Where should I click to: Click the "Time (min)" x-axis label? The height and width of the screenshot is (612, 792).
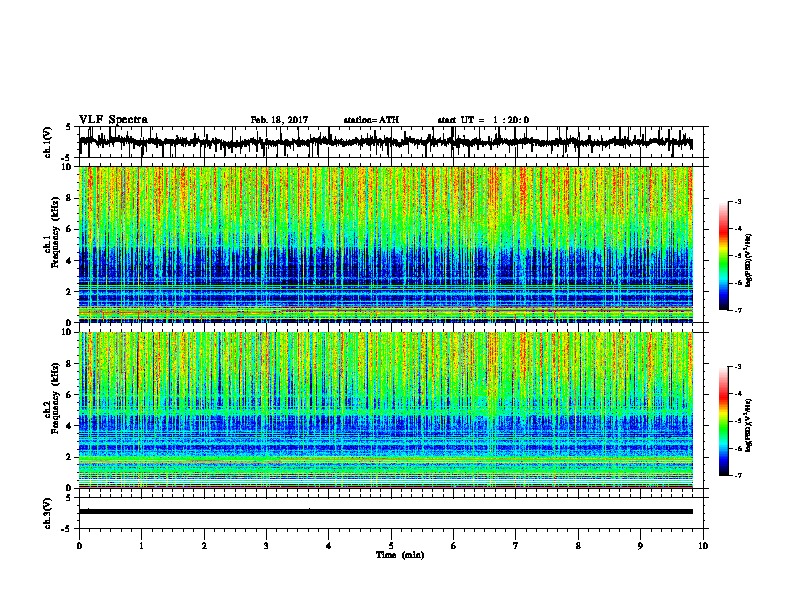[400, 555]
